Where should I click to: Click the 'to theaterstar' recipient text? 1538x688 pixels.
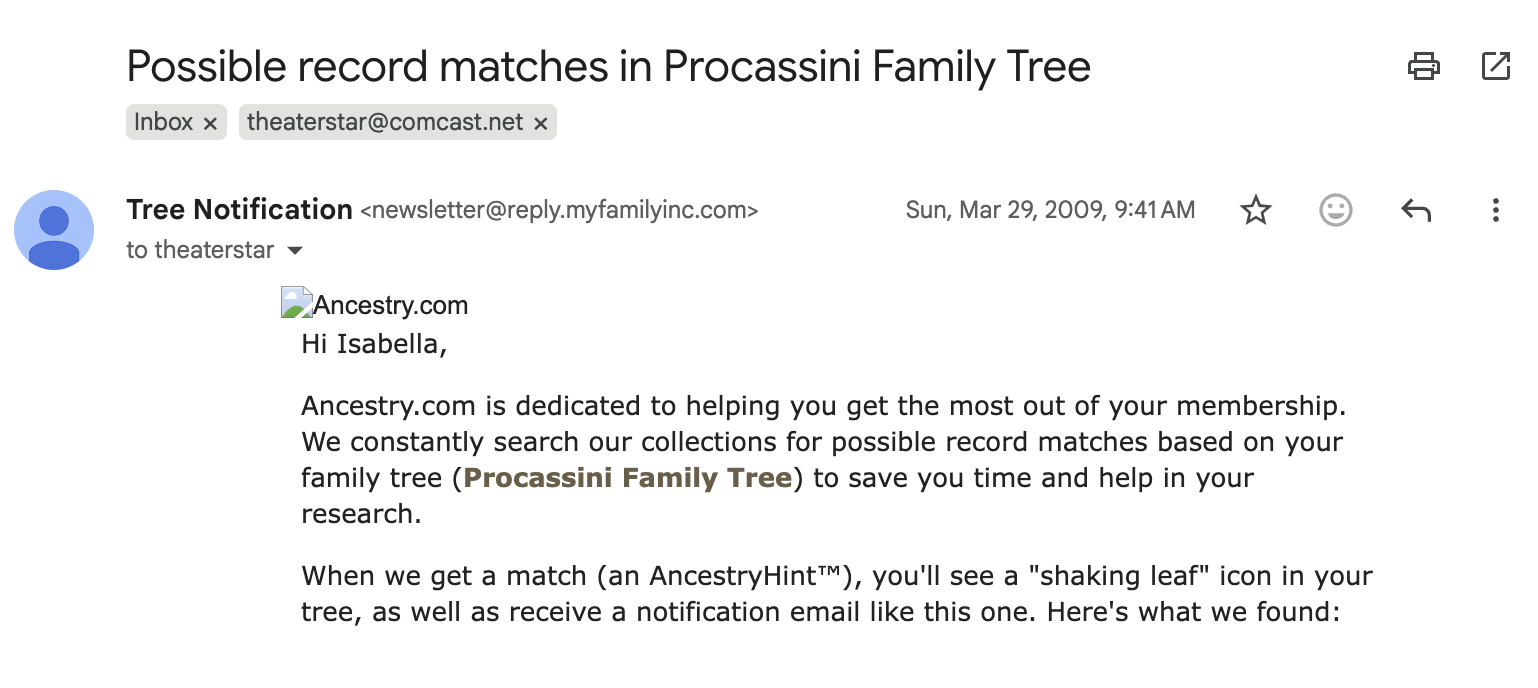coord(200,250)
